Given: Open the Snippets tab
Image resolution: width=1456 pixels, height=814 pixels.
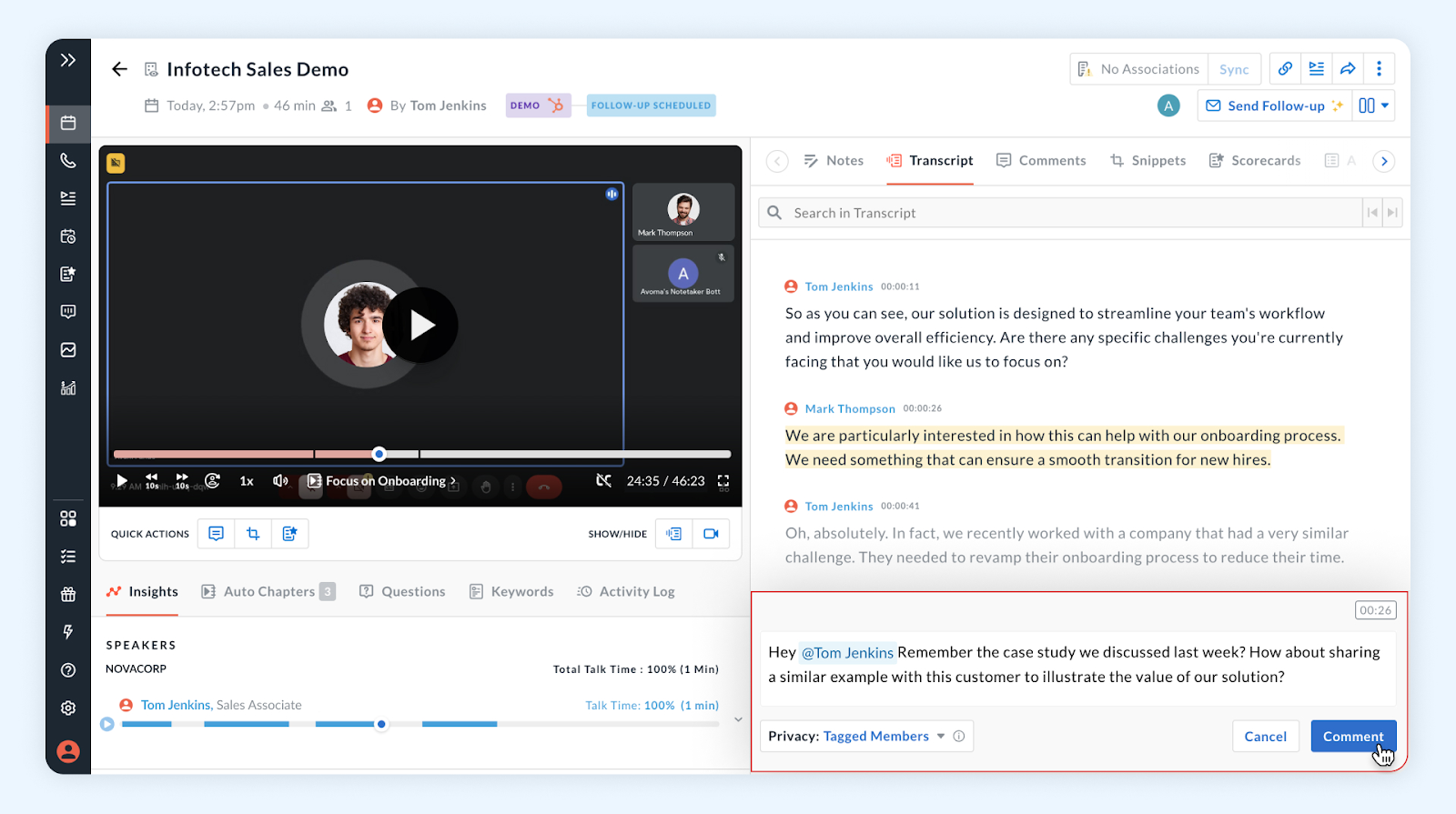Looking at the screenshot, I should pyautogui.click(x=1148, y=161).
